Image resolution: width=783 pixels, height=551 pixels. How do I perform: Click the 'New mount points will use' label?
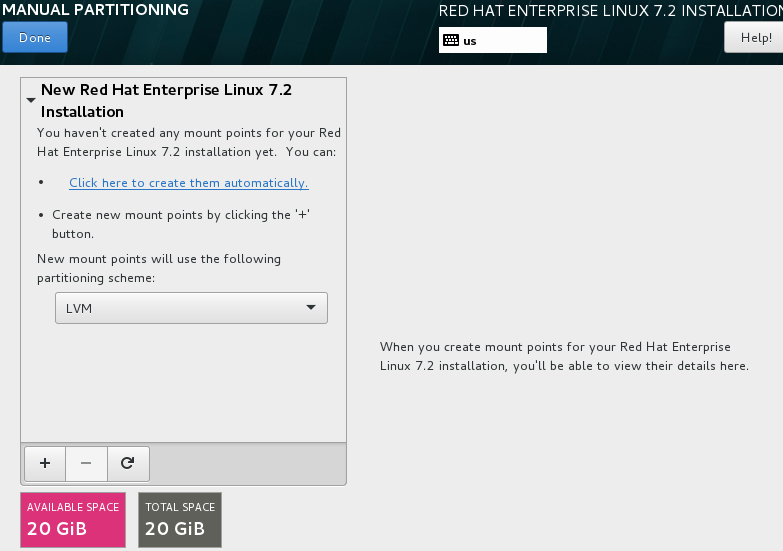pos(159,268)
